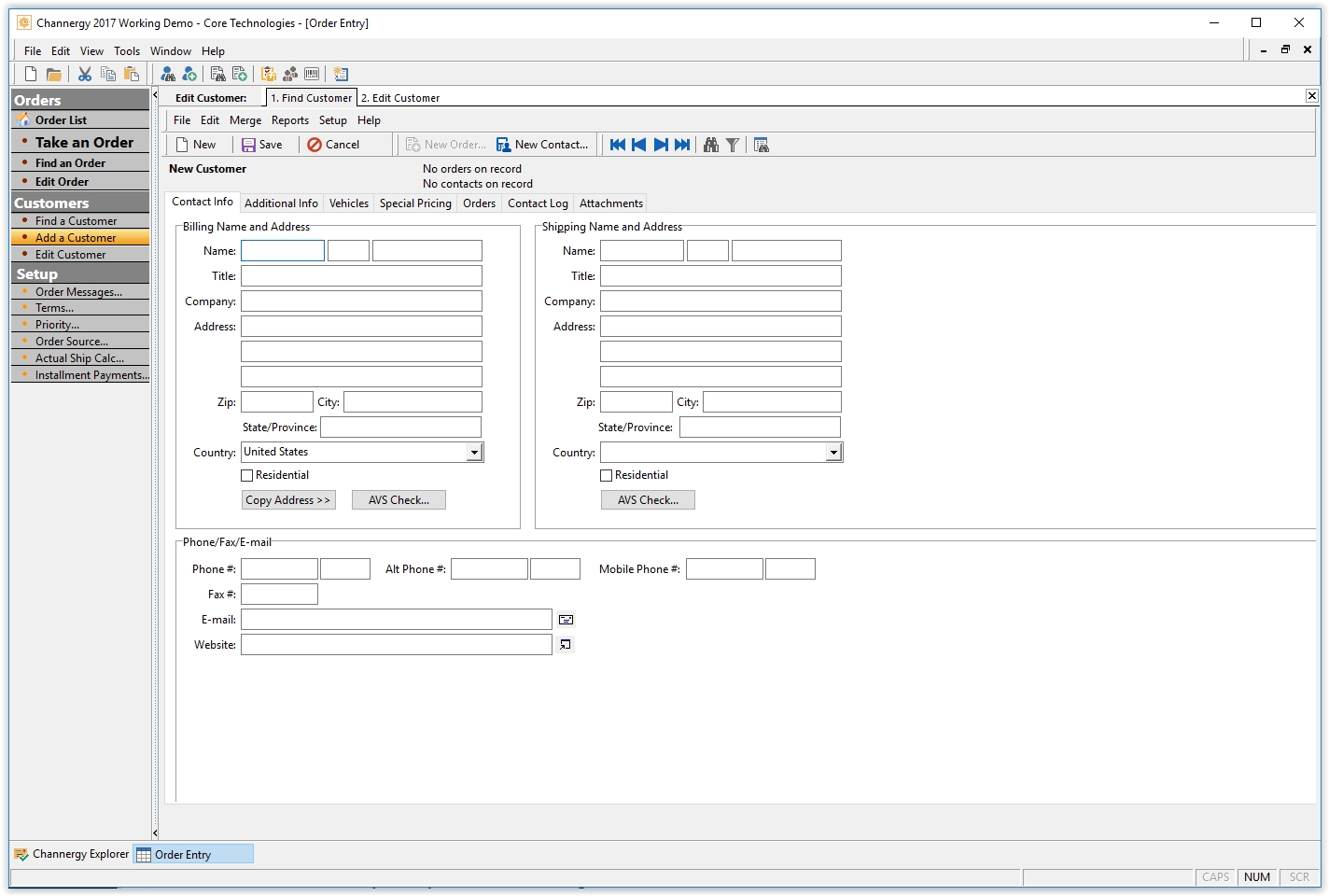This screenshot has height=896, width=1329.
Task: Go to the first record
Action: pyautogui.click(x=617, y=145)
